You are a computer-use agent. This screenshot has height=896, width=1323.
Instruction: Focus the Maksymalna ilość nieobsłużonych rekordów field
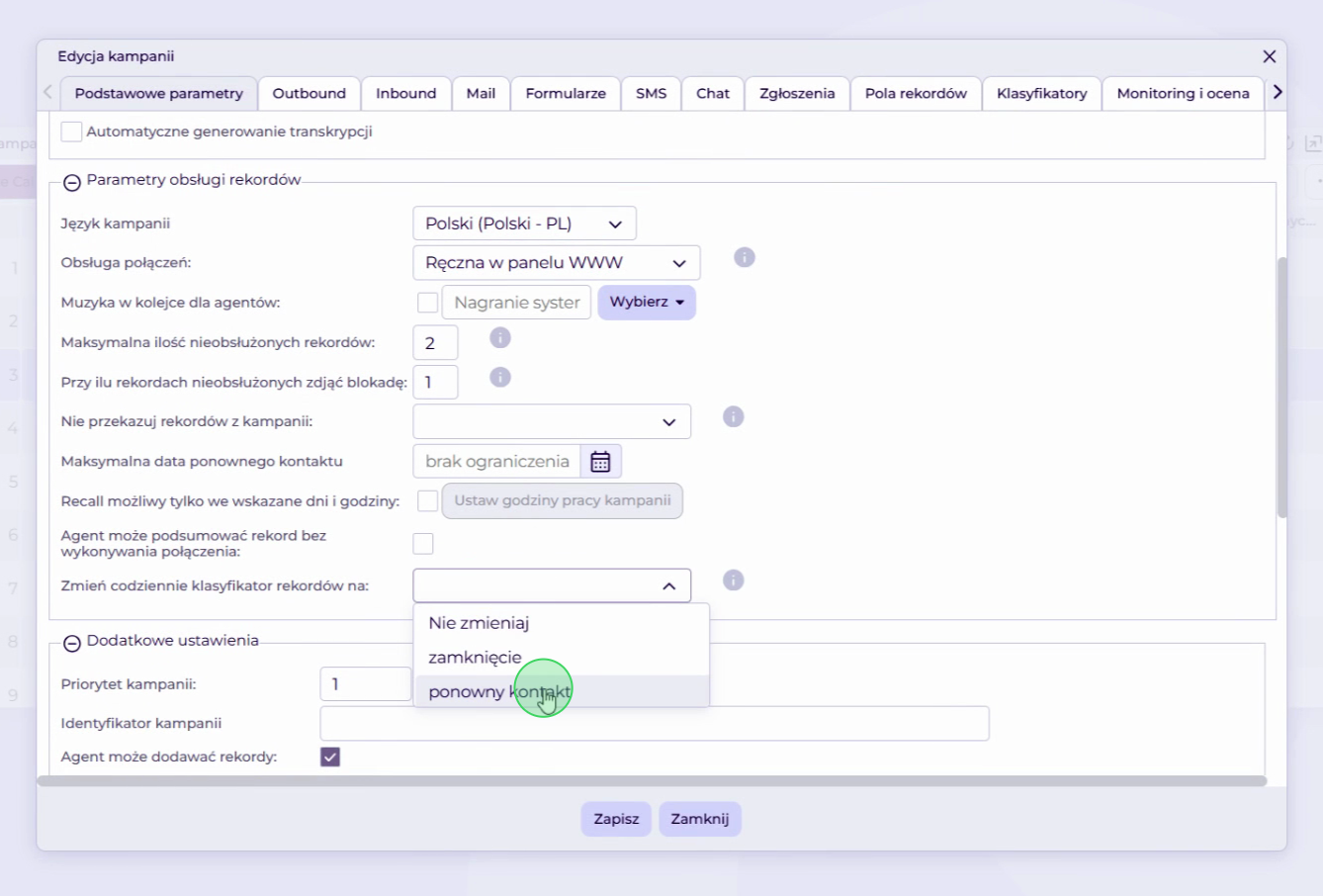[x=435, y=343]
